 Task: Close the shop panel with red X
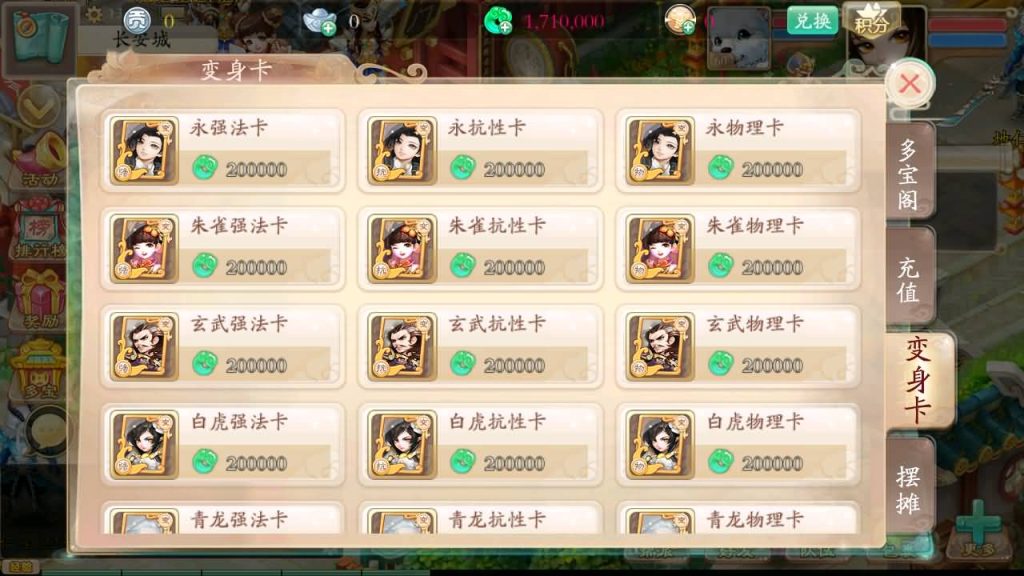(x=910, y=84)
